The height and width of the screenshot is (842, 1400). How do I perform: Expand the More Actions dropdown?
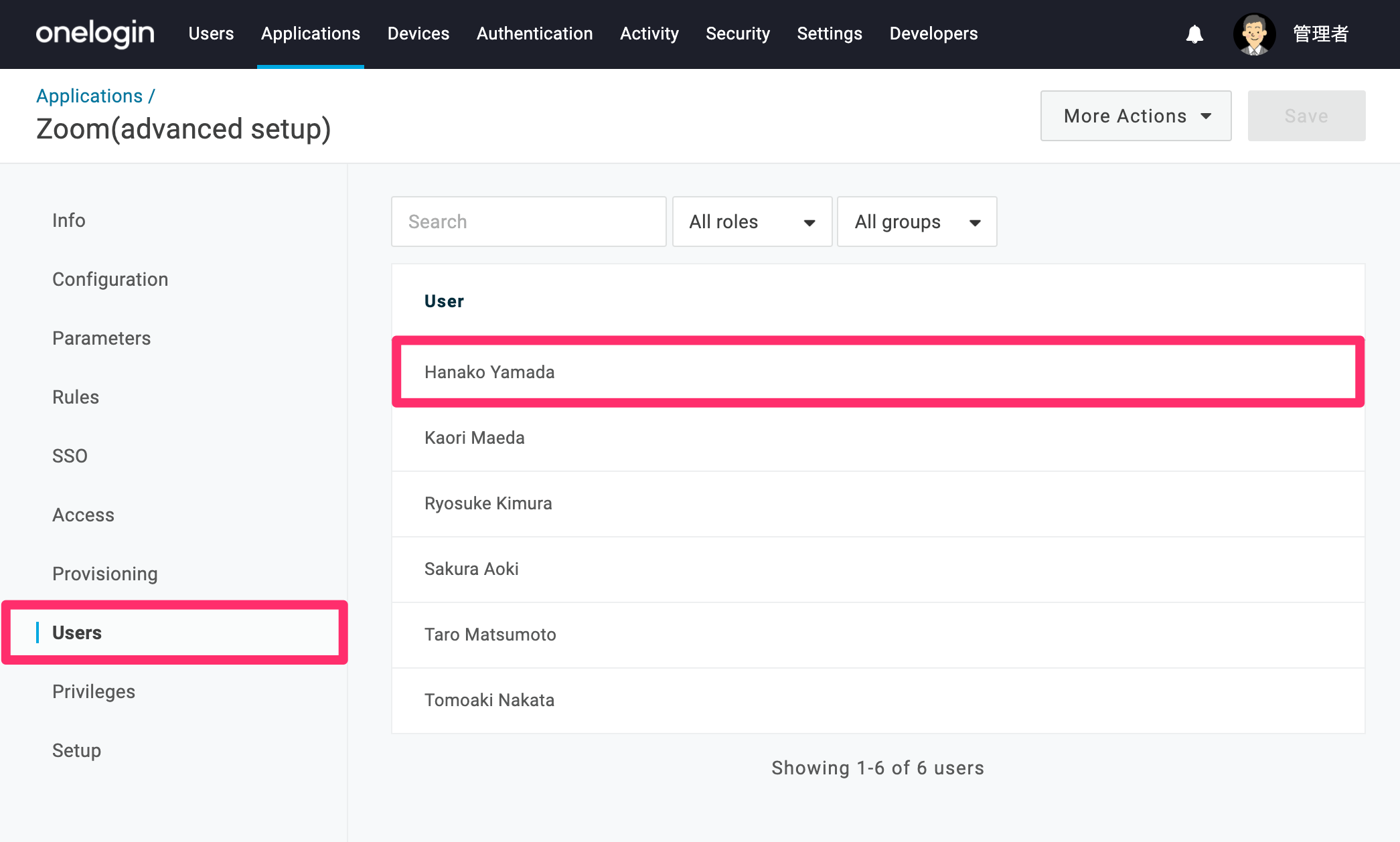1136,116
